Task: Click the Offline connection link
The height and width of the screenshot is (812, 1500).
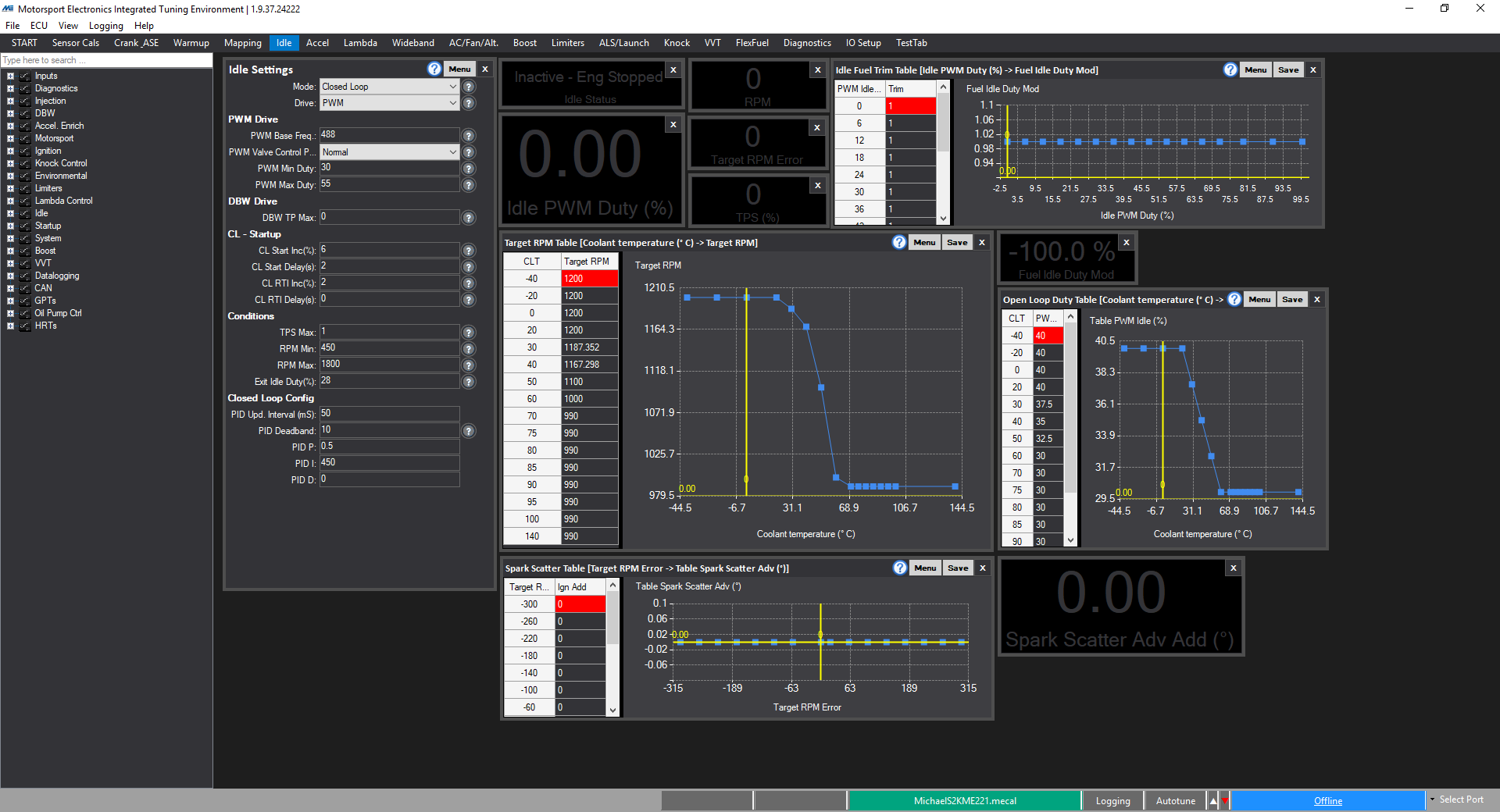Action: 1328,800
